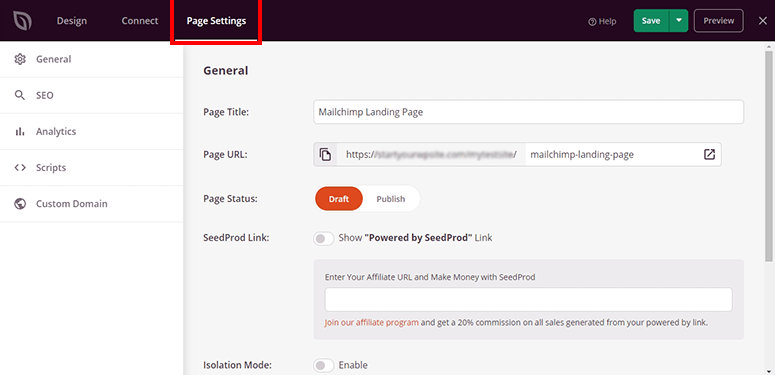The height and width of the screenshot is (375, 775).
Task: Switch to the Design tab
Action: point(72,21)
